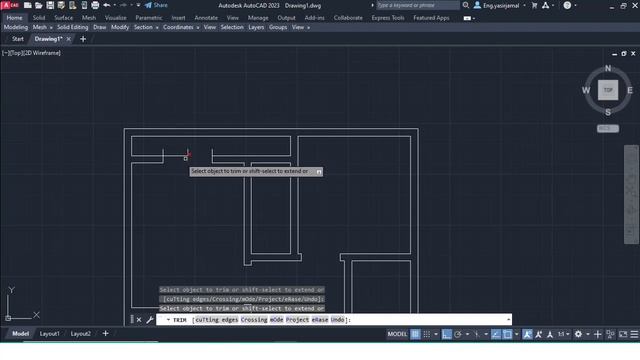This screenshot has height=360, width=640.
Task: Choose the cuTting edges command option
Action: pos(216,320)
